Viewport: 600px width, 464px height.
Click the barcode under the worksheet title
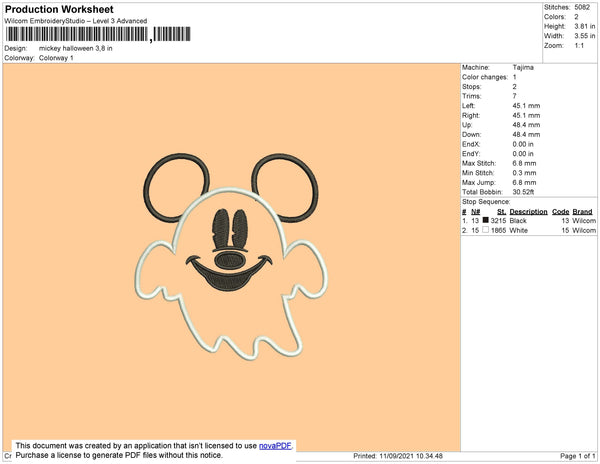click(98, 34)
